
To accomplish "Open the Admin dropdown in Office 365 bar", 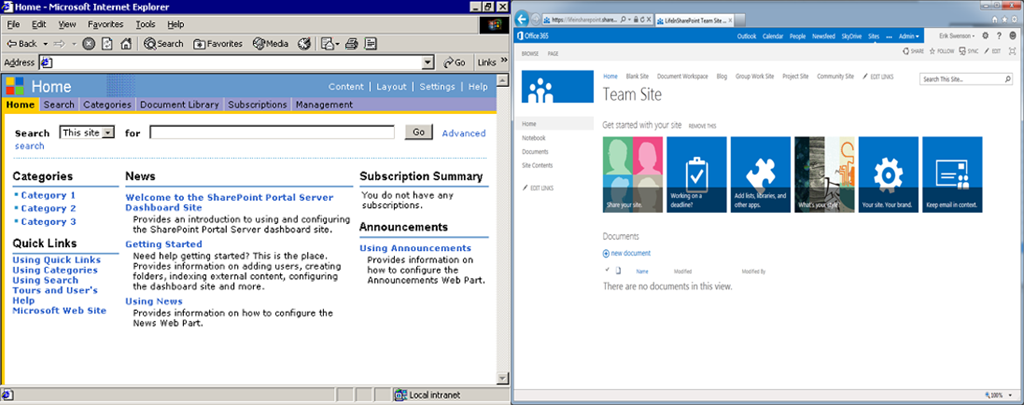I will [909, 36].
